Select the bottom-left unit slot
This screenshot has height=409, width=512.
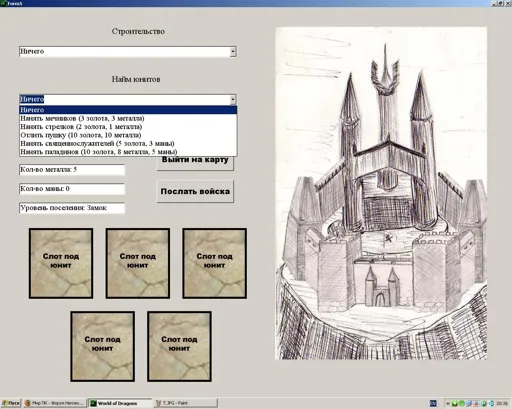(x=103, y=346)
